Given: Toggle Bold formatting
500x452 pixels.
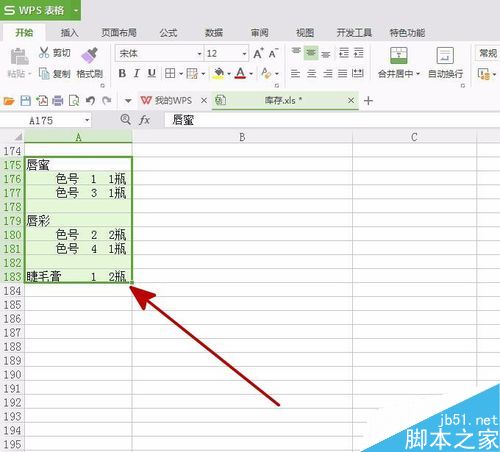Looking at the screenshot, I should click(x=122, y=73).
